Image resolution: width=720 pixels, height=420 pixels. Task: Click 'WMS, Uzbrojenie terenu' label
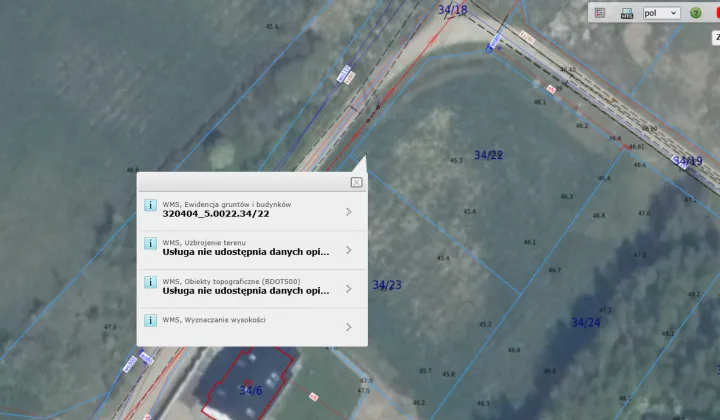(204, 242)
